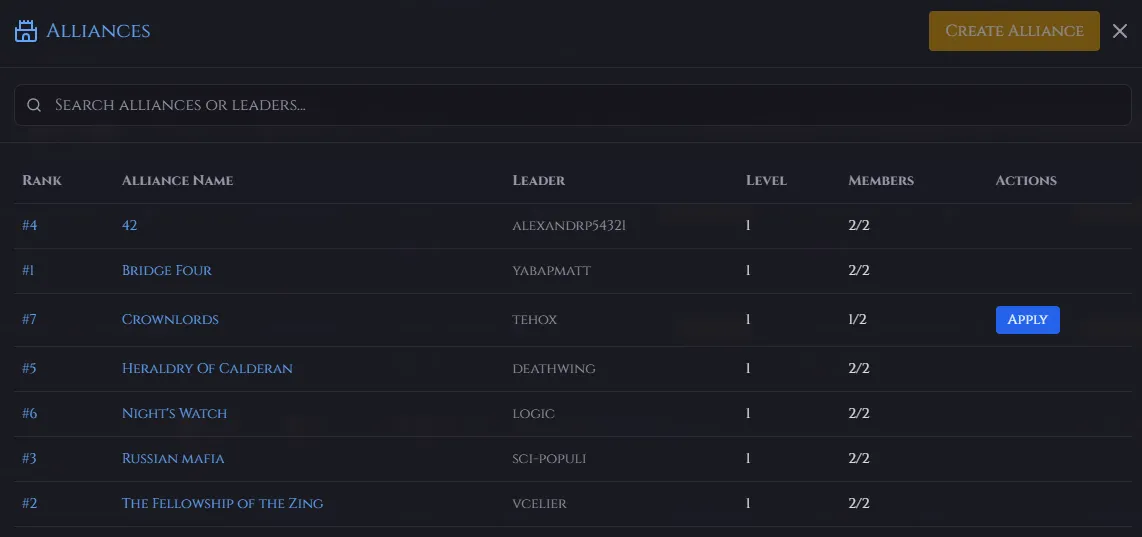Screen dimensions: 1142x537
Task: Open The Fellowship of the Zing
Action: coord(222,503)
